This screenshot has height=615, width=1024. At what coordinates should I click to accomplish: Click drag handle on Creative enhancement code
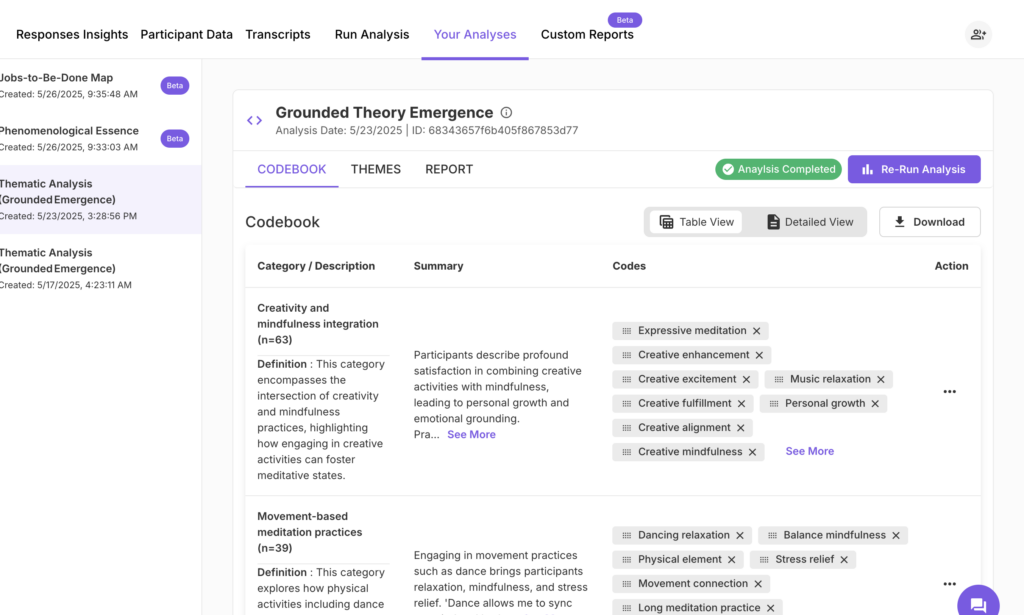(x=627, y=355)
